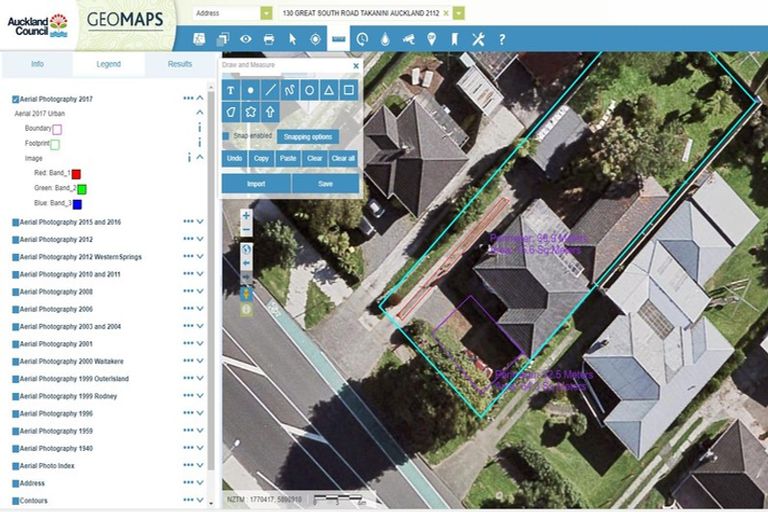Uncheck the Aerial Photography 2017 layer
This screenshot has height=512, width=768.
tap(16, 99)
